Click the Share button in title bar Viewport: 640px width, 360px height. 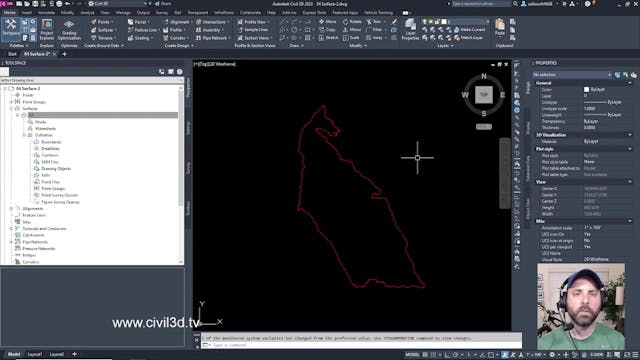coord(163,4)
